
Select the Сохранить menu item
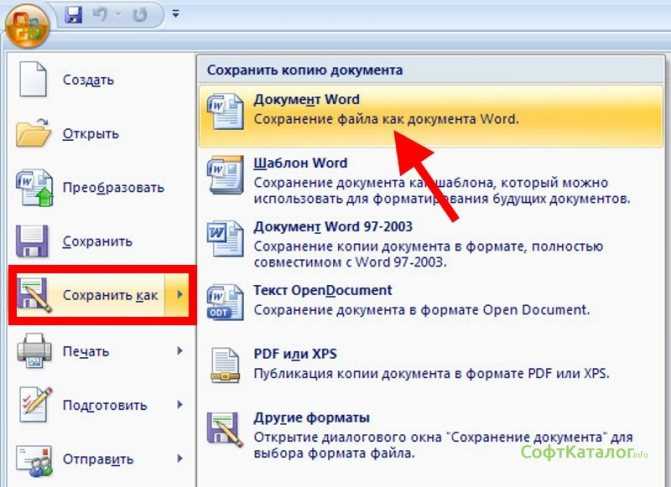point(102,241)
